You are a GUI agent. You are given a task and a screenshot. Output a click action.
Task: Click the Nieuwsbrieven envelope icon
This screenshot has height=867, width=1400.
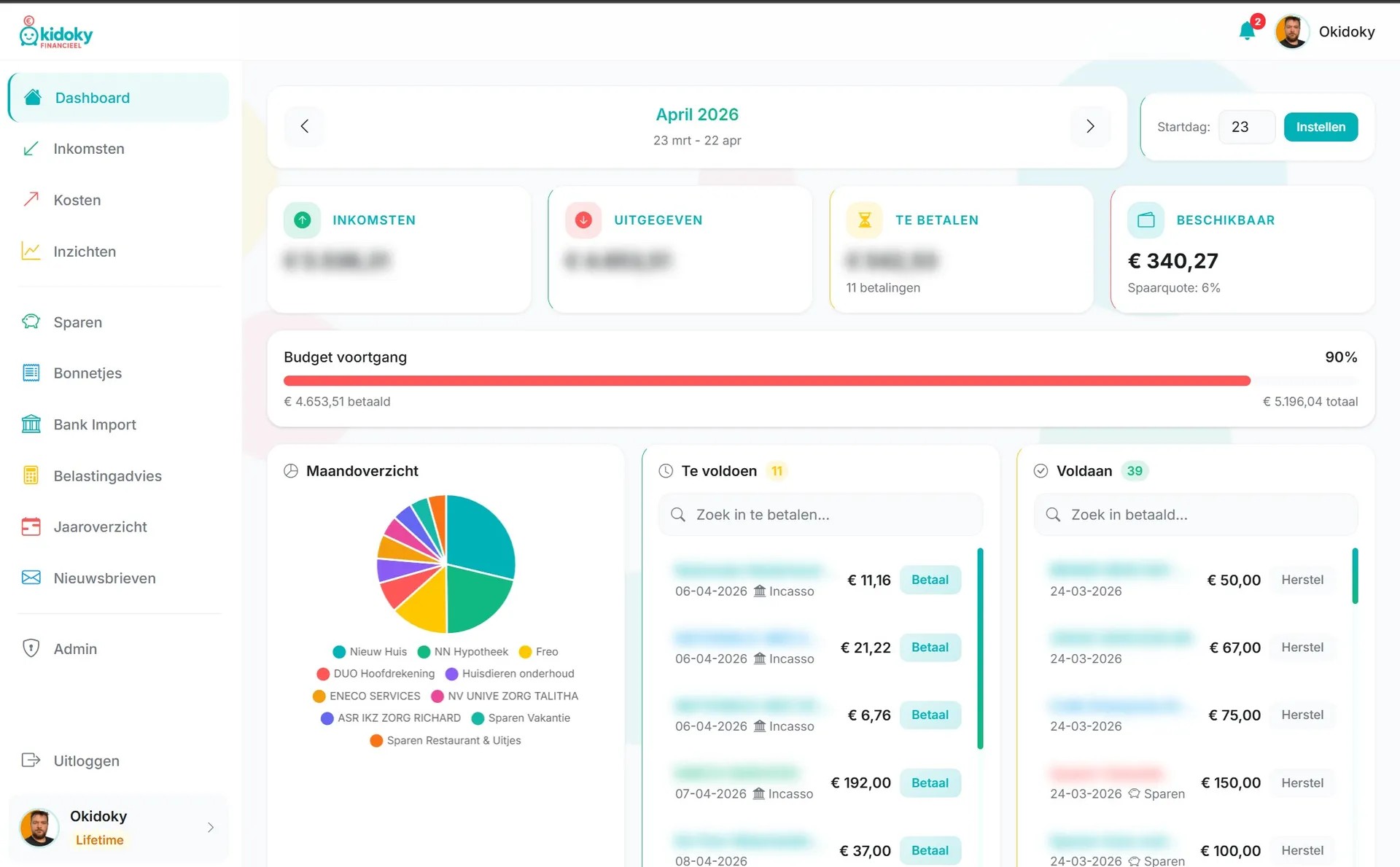click(x=31, y=578)
